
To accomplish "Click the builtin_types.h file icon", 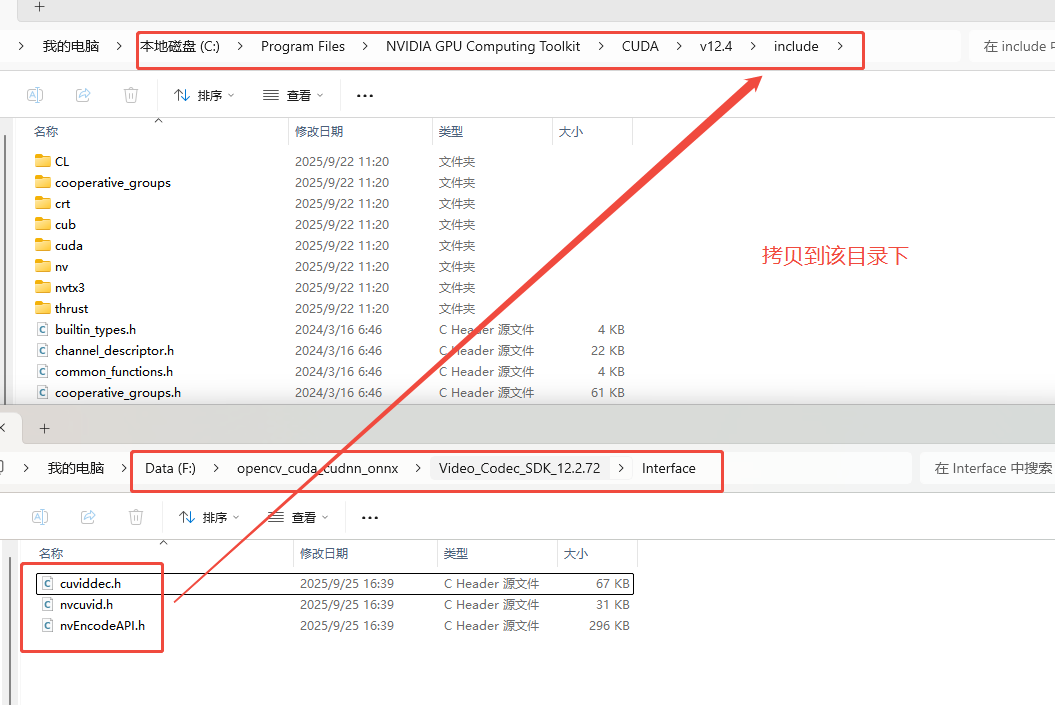I will [x=43, y=329].
